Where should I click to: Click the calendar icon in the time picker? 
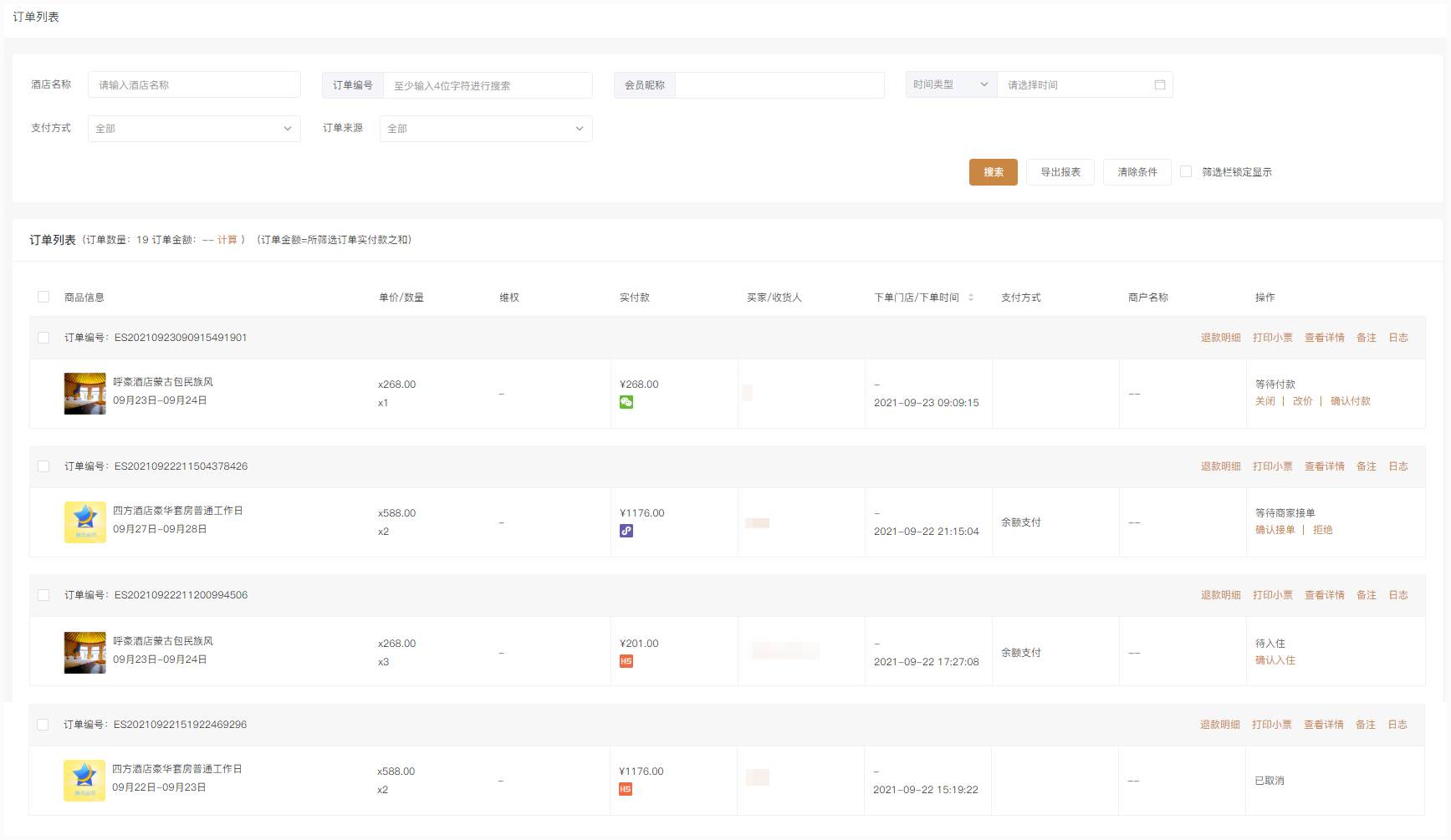click(1159, 84)
